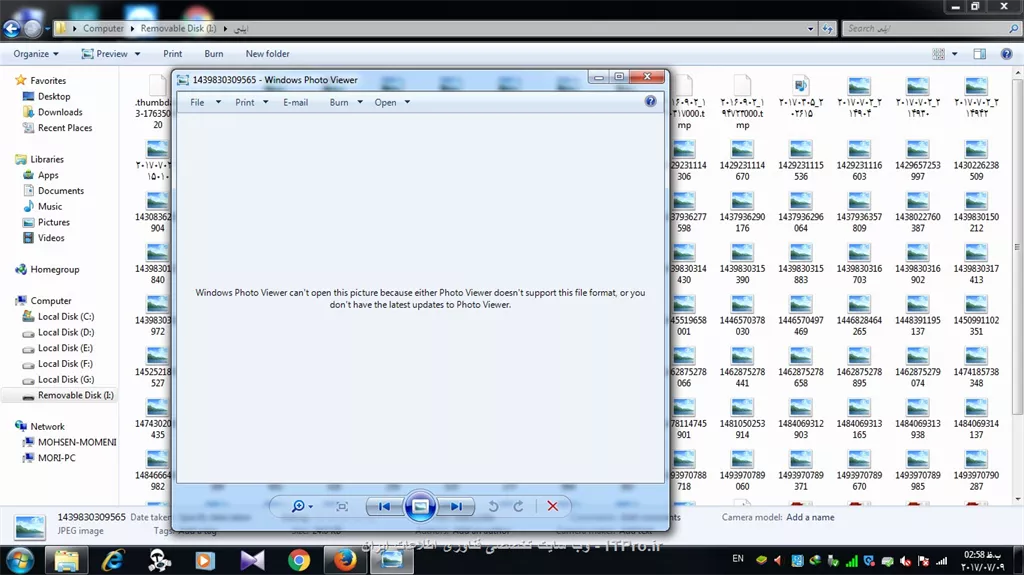The image size is (1024, 575).
Task: Open the MOHSEN-MOMENI network computer
Action: tap(77, 442)
